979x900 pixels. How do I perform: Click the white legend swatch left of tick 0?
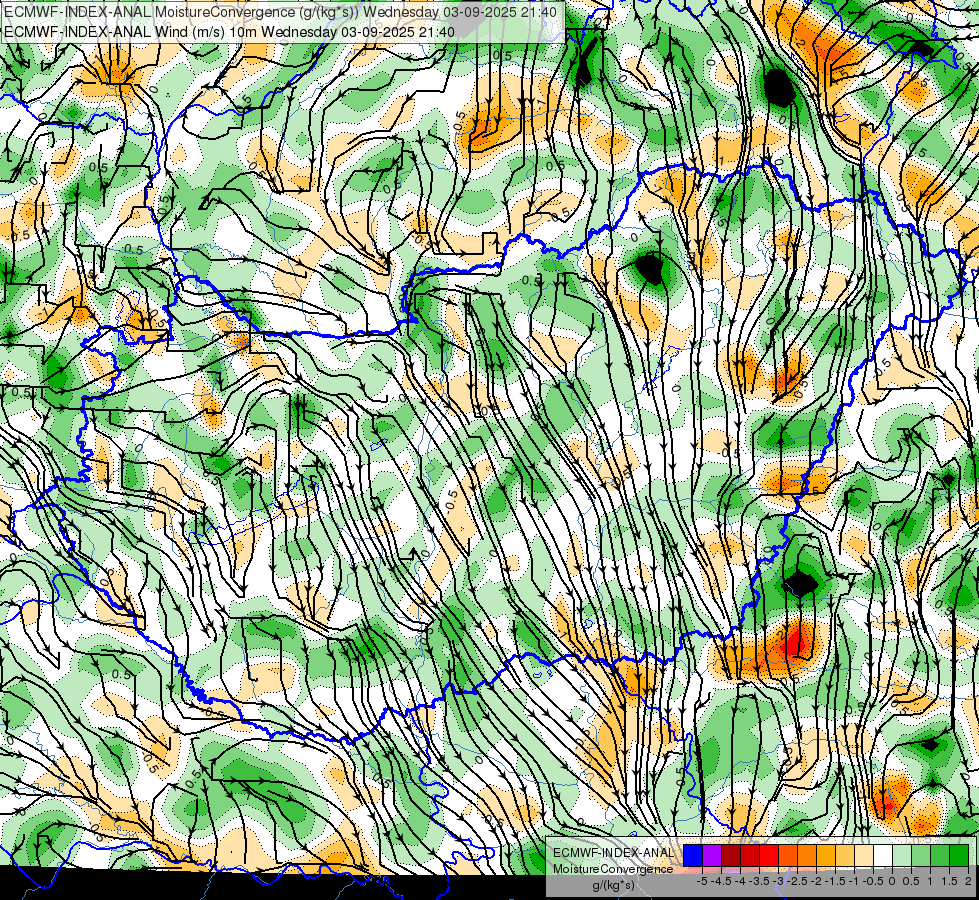(883, 855)
